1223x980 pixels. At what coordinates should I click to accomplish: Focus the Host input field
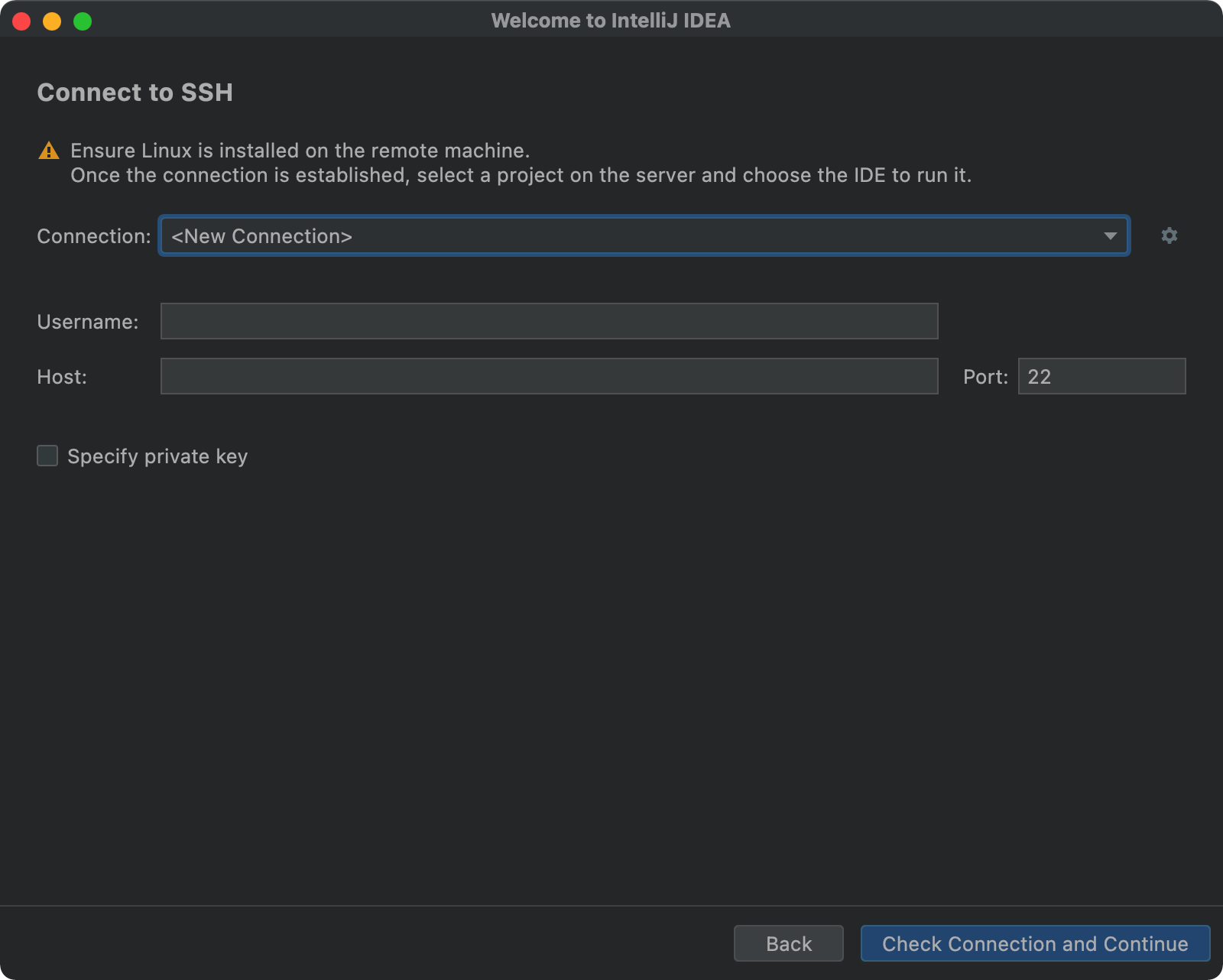pyautogui.click(x=549, y=376)
